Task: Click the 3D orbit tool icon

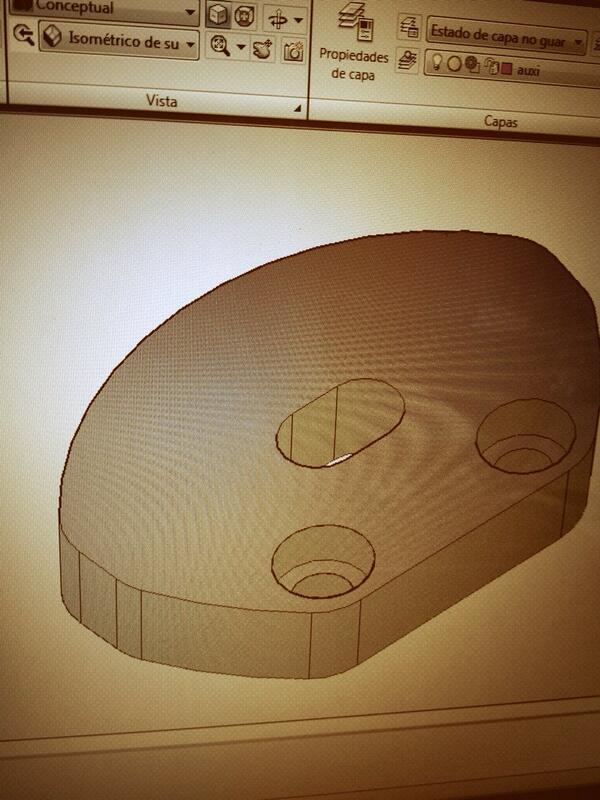Action: 278,20
